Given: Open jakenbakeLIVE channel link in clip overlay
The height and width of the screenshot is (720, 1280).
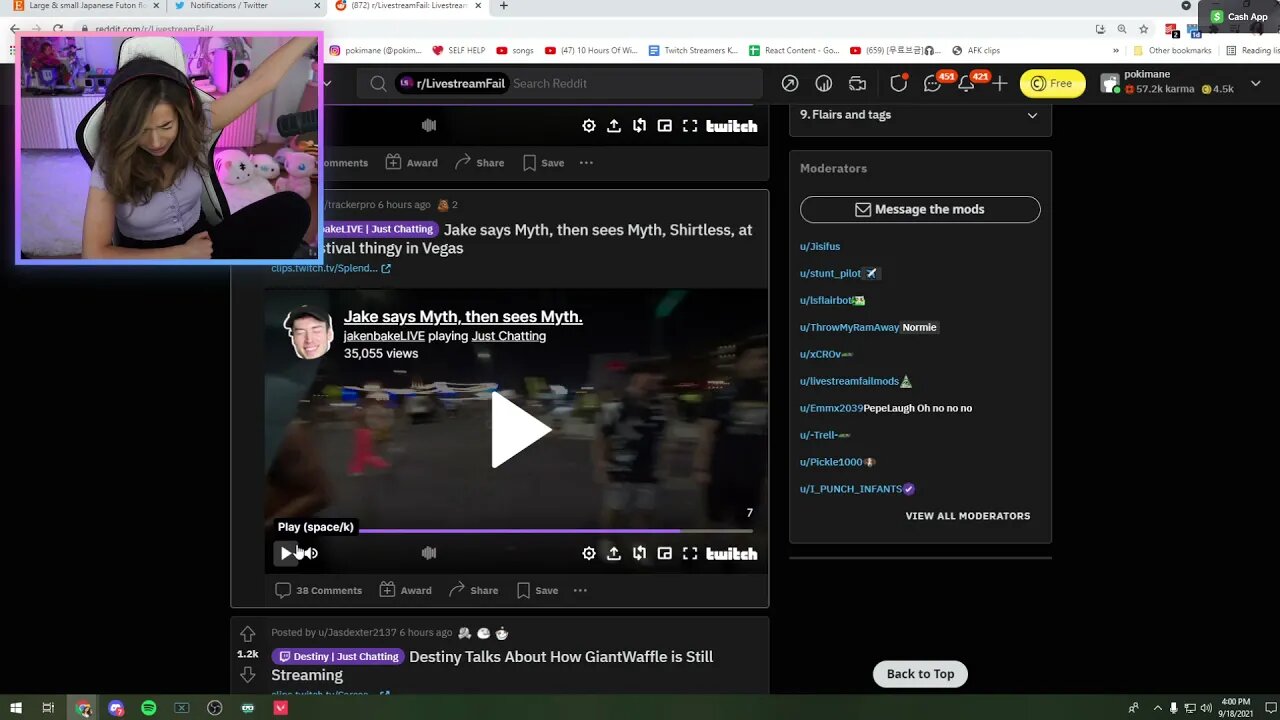Looking at the screenshot, I should point(384,336).
